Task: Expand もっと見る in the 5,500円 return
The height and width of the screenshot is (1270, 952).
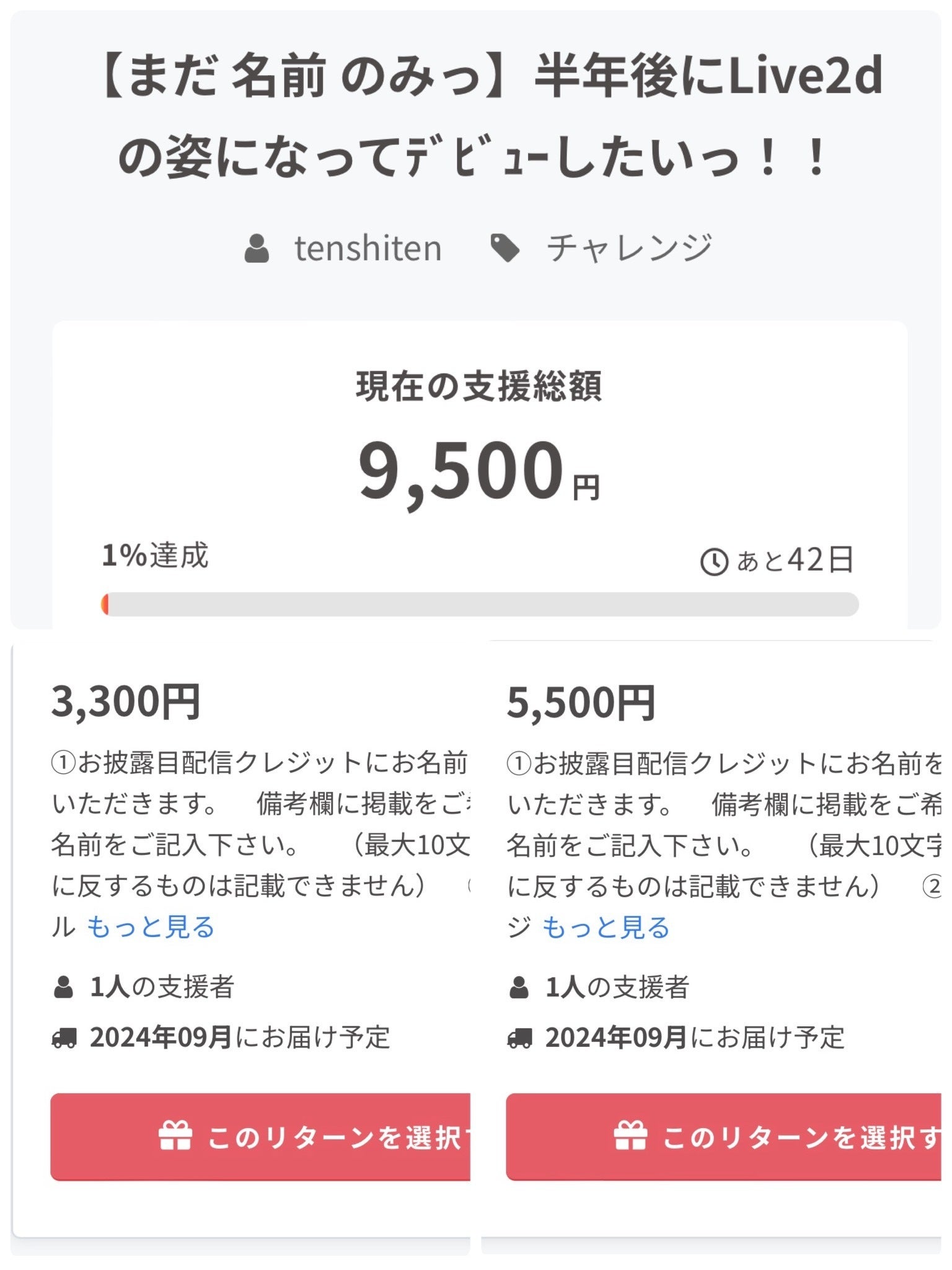Action: [x=606, y=928]
